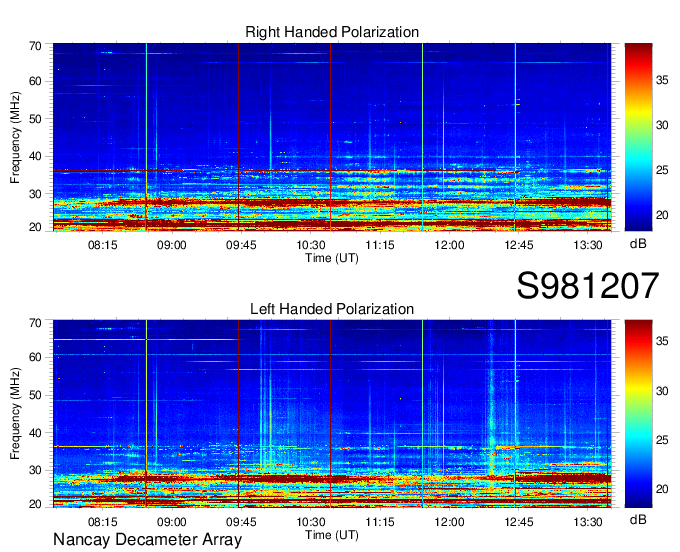This screenshot has width=680, height=552.
Task: Click Frequency (MHz) axis label of Right Handed plot
Action: [15, 137]
